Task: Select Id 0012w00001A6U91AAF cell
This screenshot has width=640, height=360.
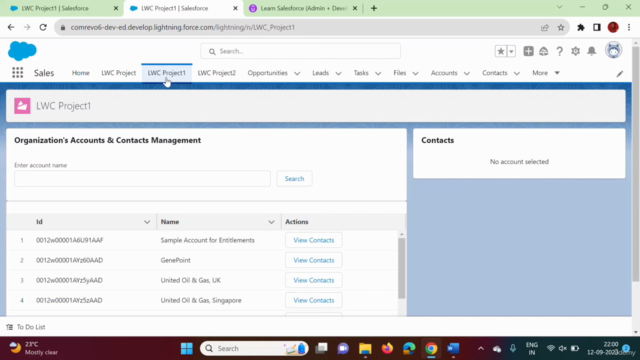Action: click(69, 240)
